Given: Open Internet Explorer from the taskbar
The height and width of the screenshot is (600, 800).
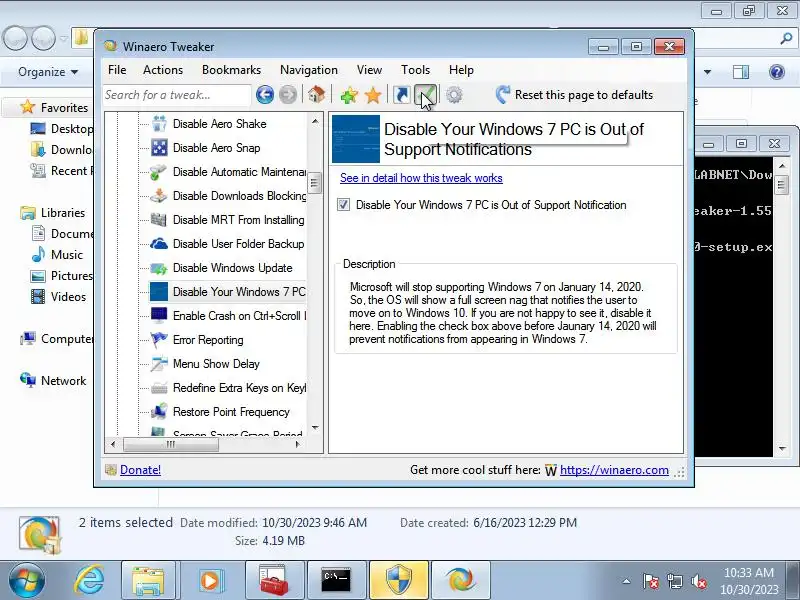Looking at the screenshot, I should 88,581.
